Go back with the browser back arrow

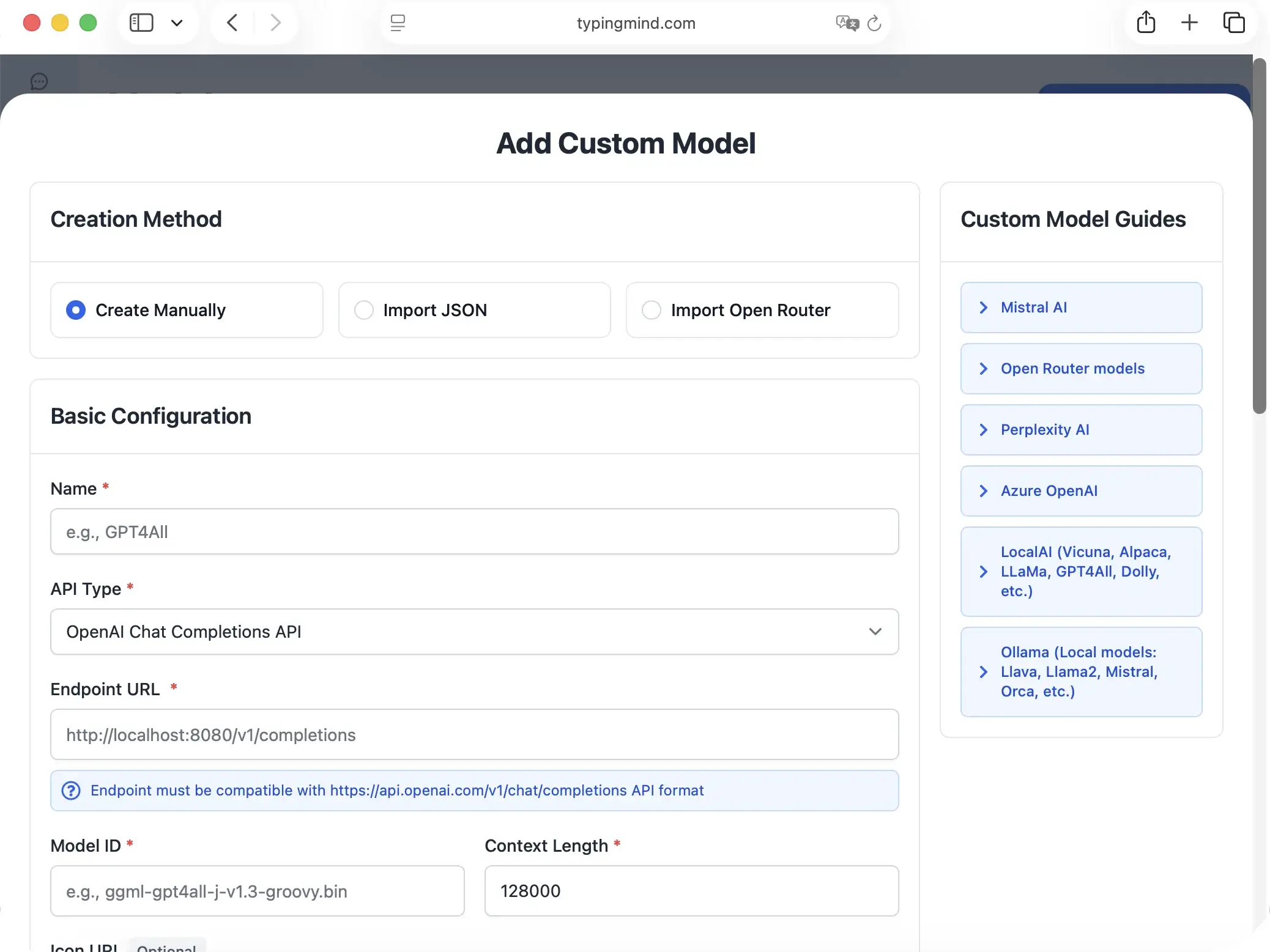coord(232,23)
